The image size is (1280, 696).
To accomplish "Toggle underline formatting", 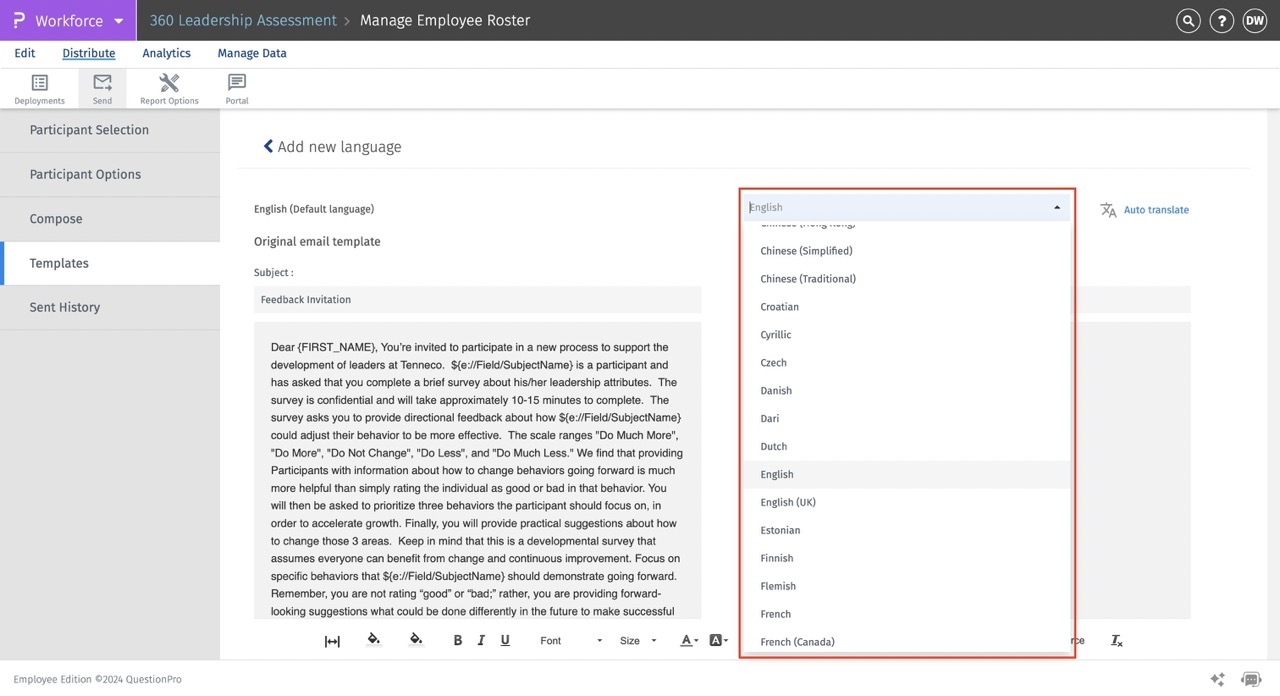I will click(505, 641).
